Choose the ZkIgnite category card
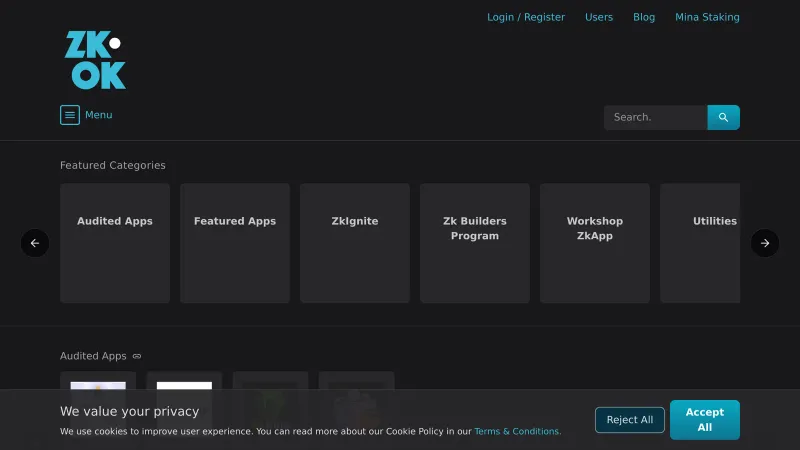This screenshot has height=450, width=800. tap(355, 243)
